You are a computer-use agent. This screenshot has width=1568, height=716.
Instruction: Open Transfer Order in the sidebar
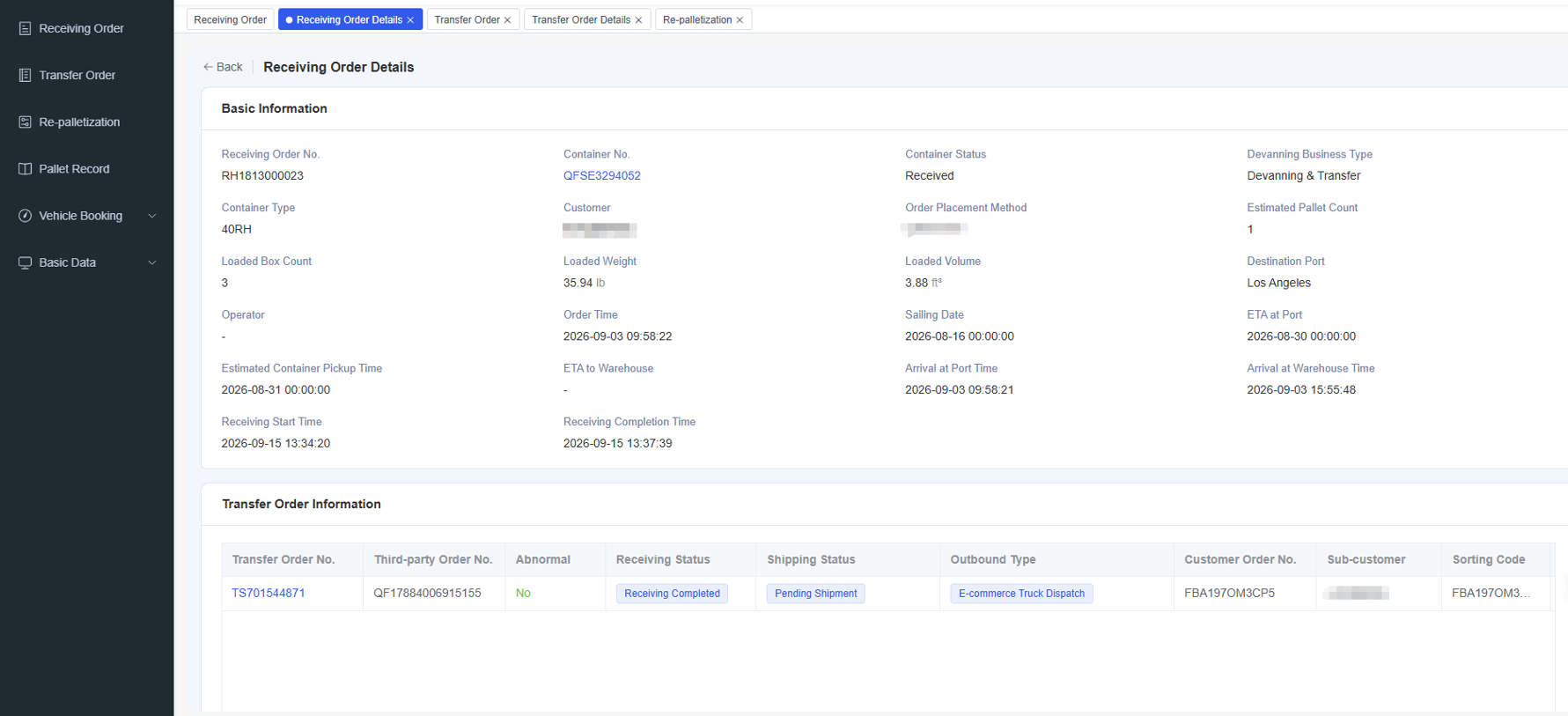tap(86, 75)
